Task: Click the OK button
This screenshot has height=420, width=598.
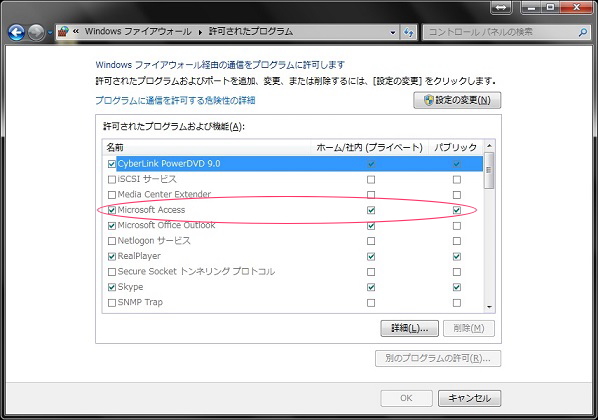Action: pyautogui.click(x=406, y=398)
